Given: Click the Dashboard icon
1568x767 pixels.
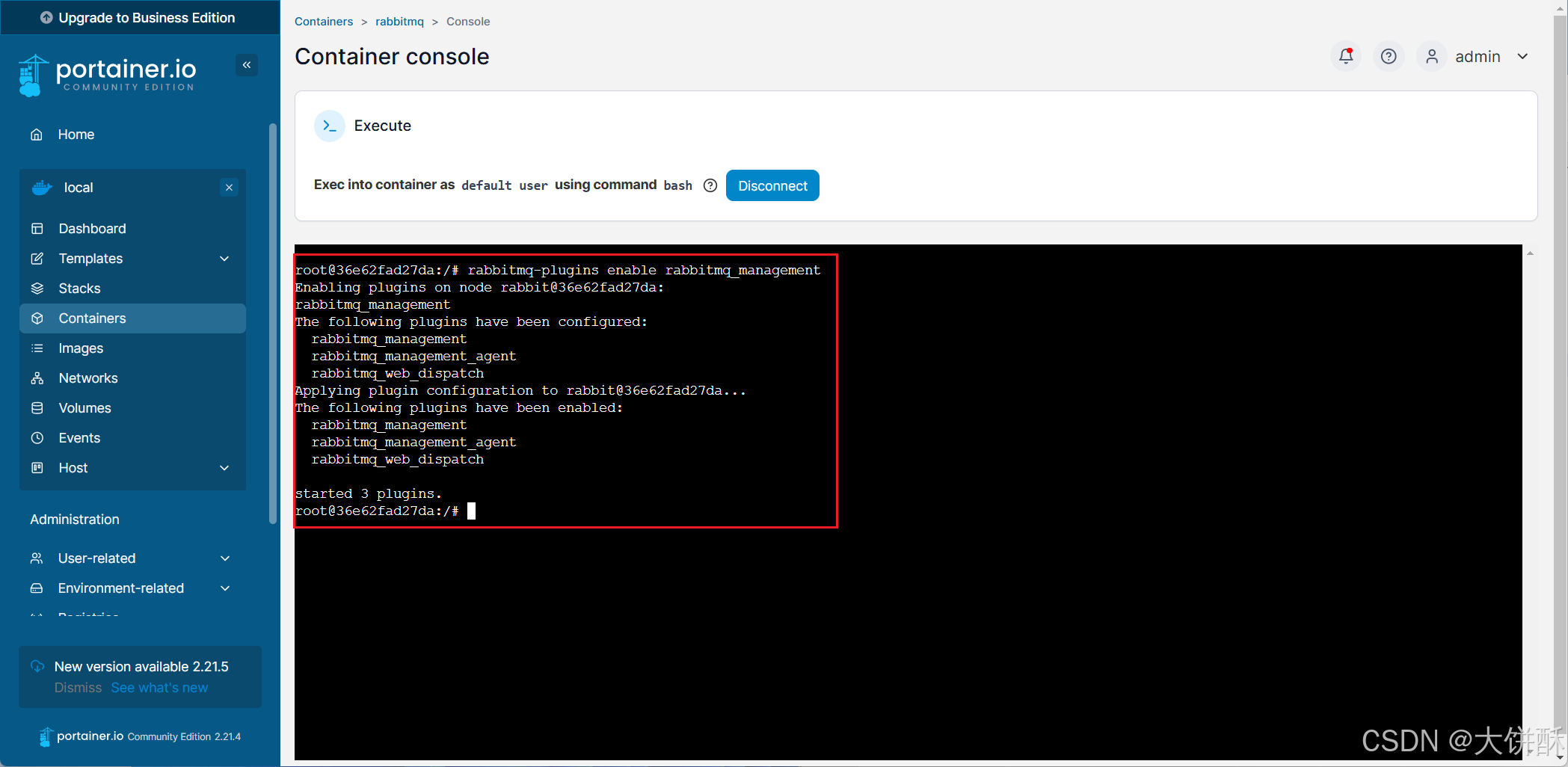Looking at the screenshot, I should [37, 229].
